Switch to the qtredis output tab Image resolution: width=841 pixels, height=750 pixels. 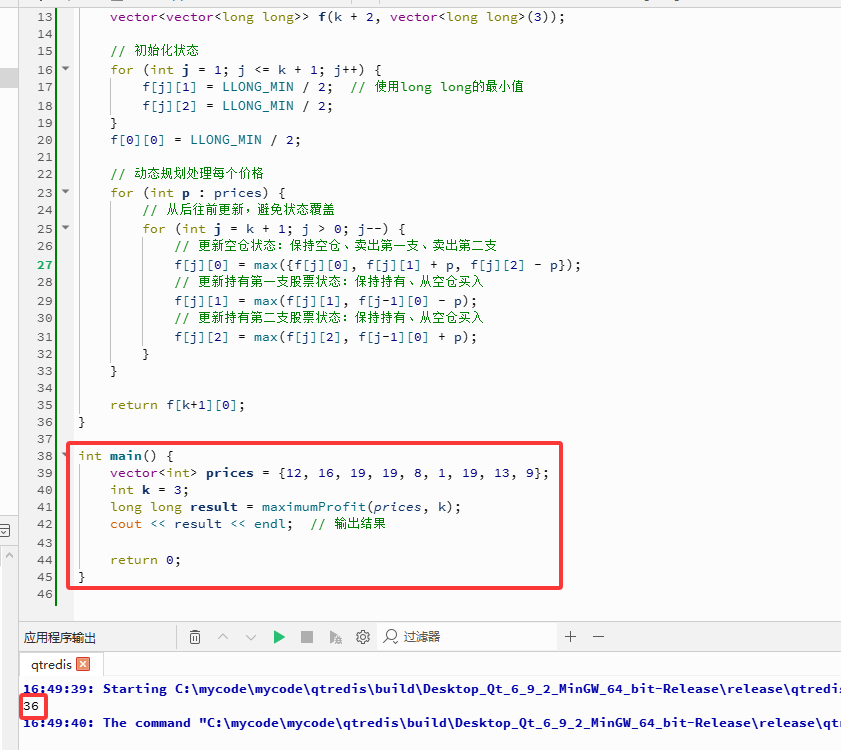tap(51, 665)
